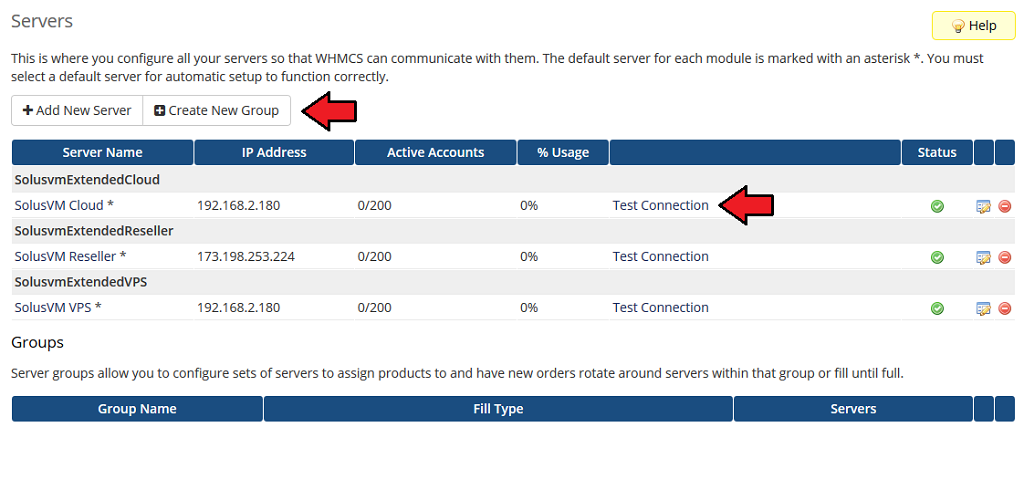Select SolusVM VPS IP 192.168.2.180
1024x490 pixels.
238,307
